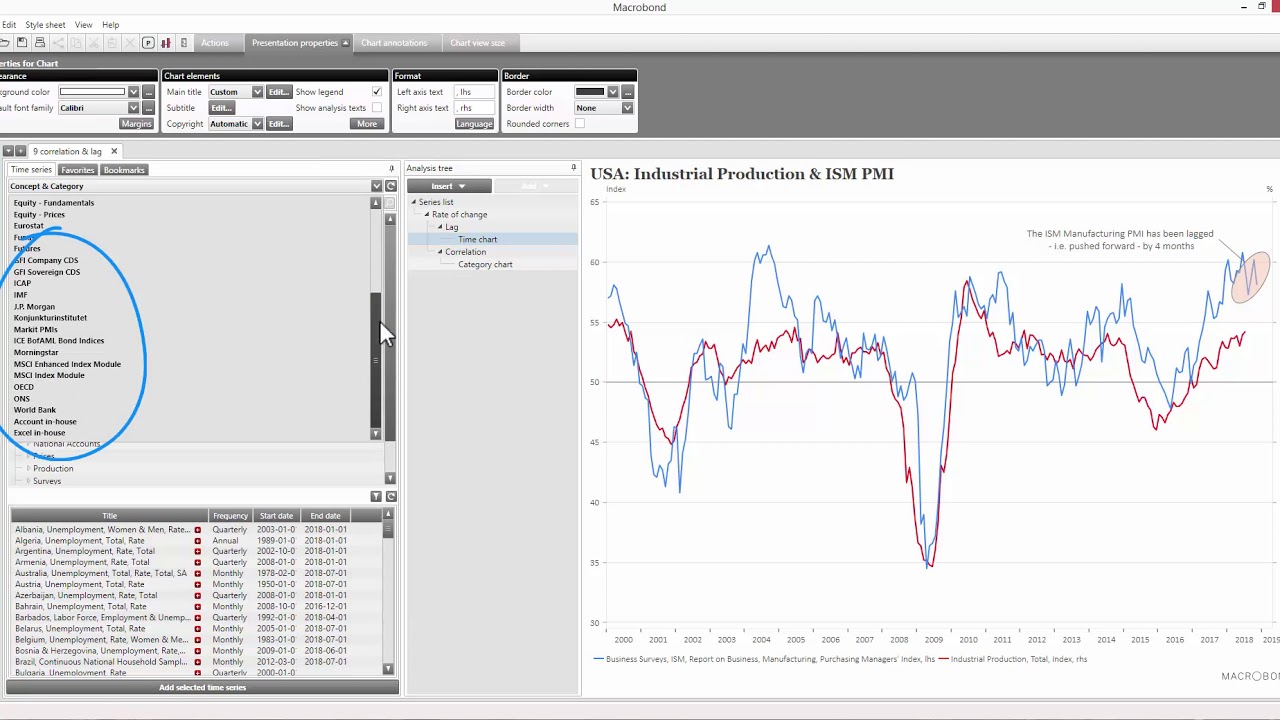This screenshot has height=720, width=1280.
Task: Click the red plus icon for Austria unemployment
Action: tap(197, 584)
